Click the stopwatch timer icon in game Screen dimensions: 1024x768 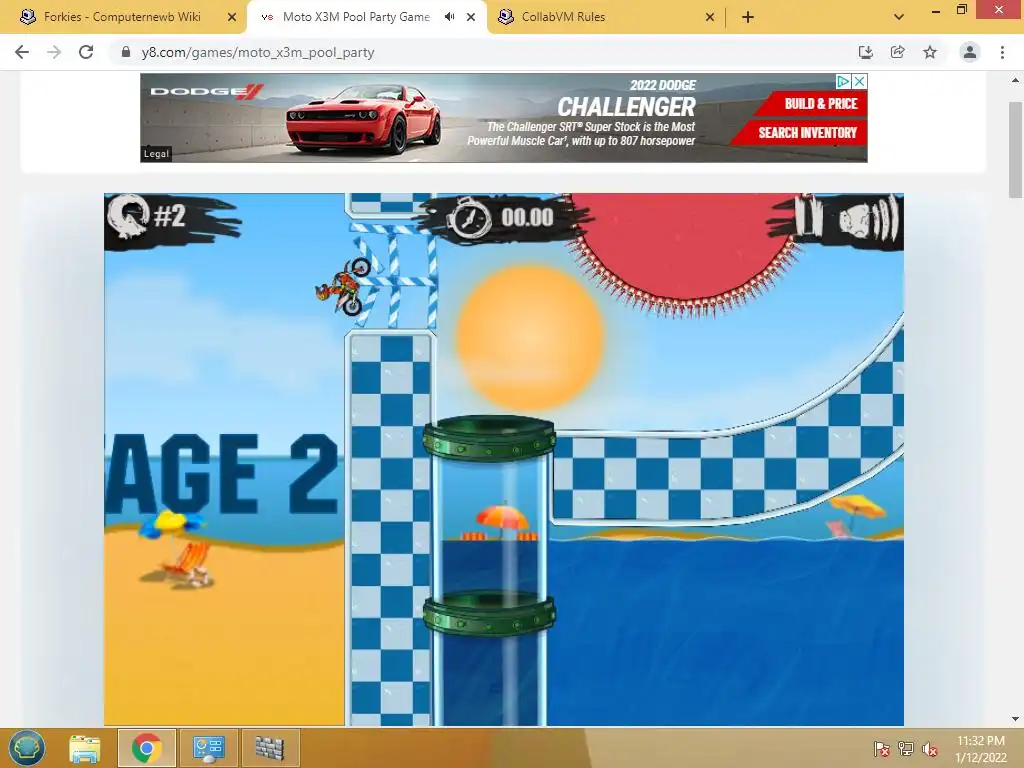pos(468,218)
